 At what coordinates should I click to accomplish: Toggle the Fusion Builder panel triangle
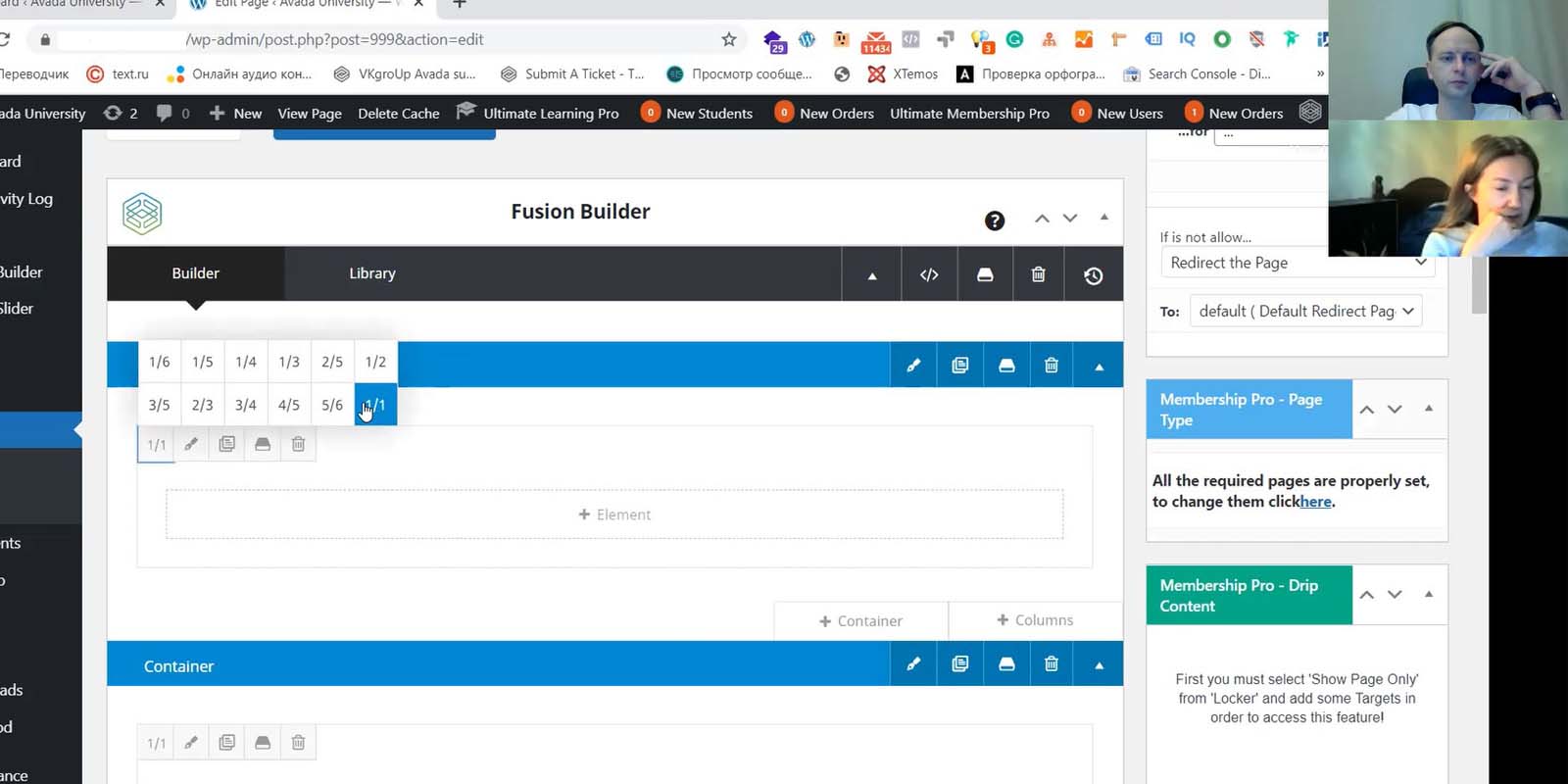(x=1104, y=217)
